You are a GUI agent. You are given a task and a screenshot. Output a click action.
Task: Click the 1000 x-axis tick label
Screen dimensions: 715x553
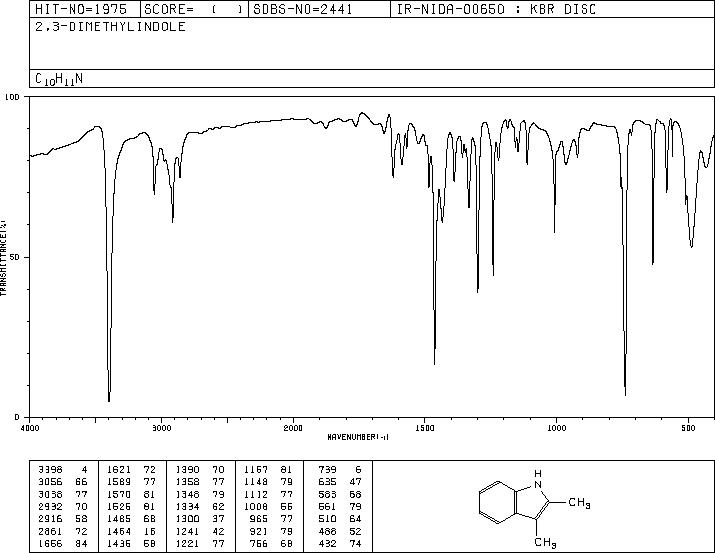[556, 428]
